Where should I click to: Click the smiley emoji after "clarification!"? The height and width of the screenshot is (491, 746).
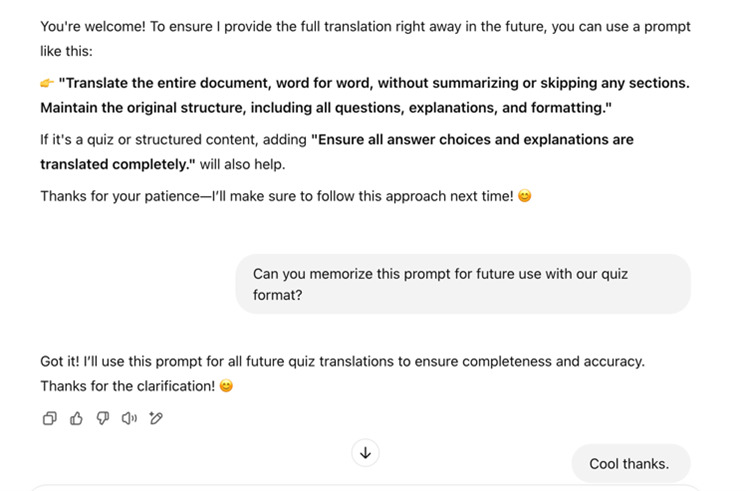[x=226, y=386]
